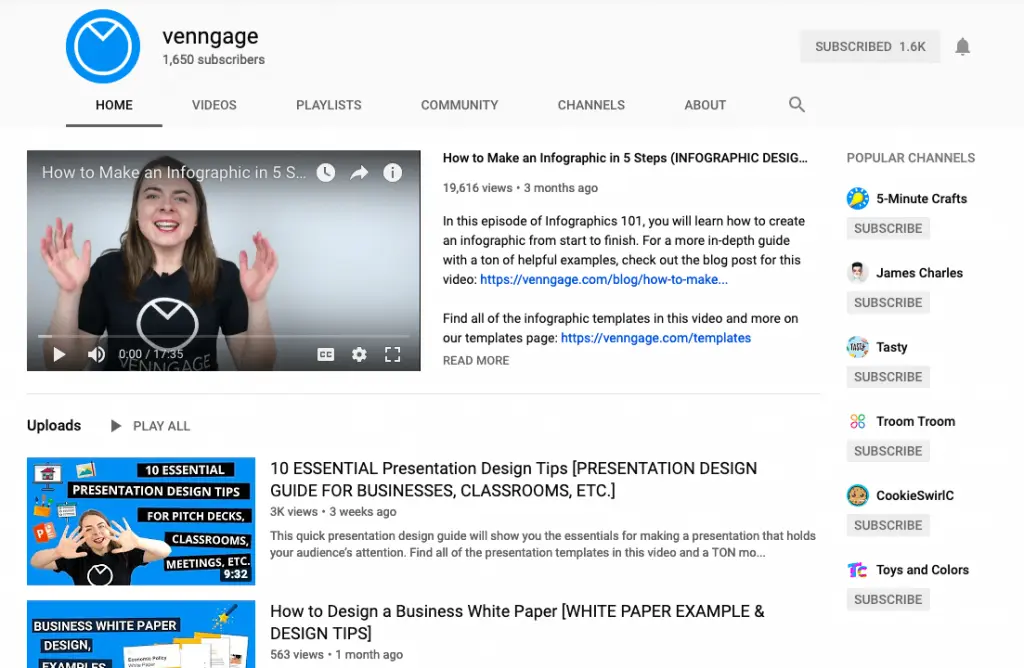This screenshot has height=668, width=1024.
Task: Enter fullscreen on the video player
Action: 392,355
